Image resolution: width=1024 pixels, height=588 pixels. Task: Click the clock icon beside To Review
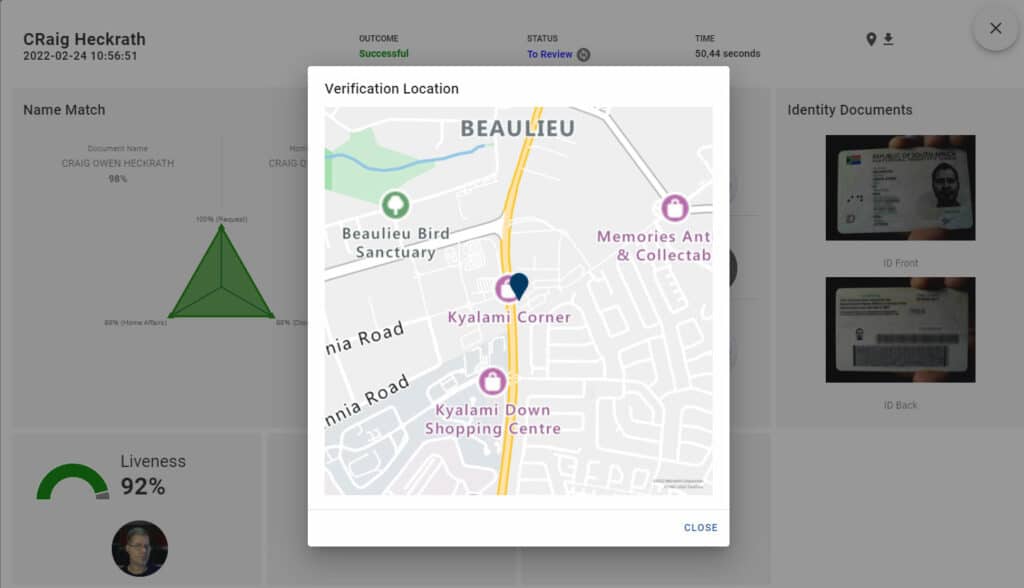pos(584,55)
